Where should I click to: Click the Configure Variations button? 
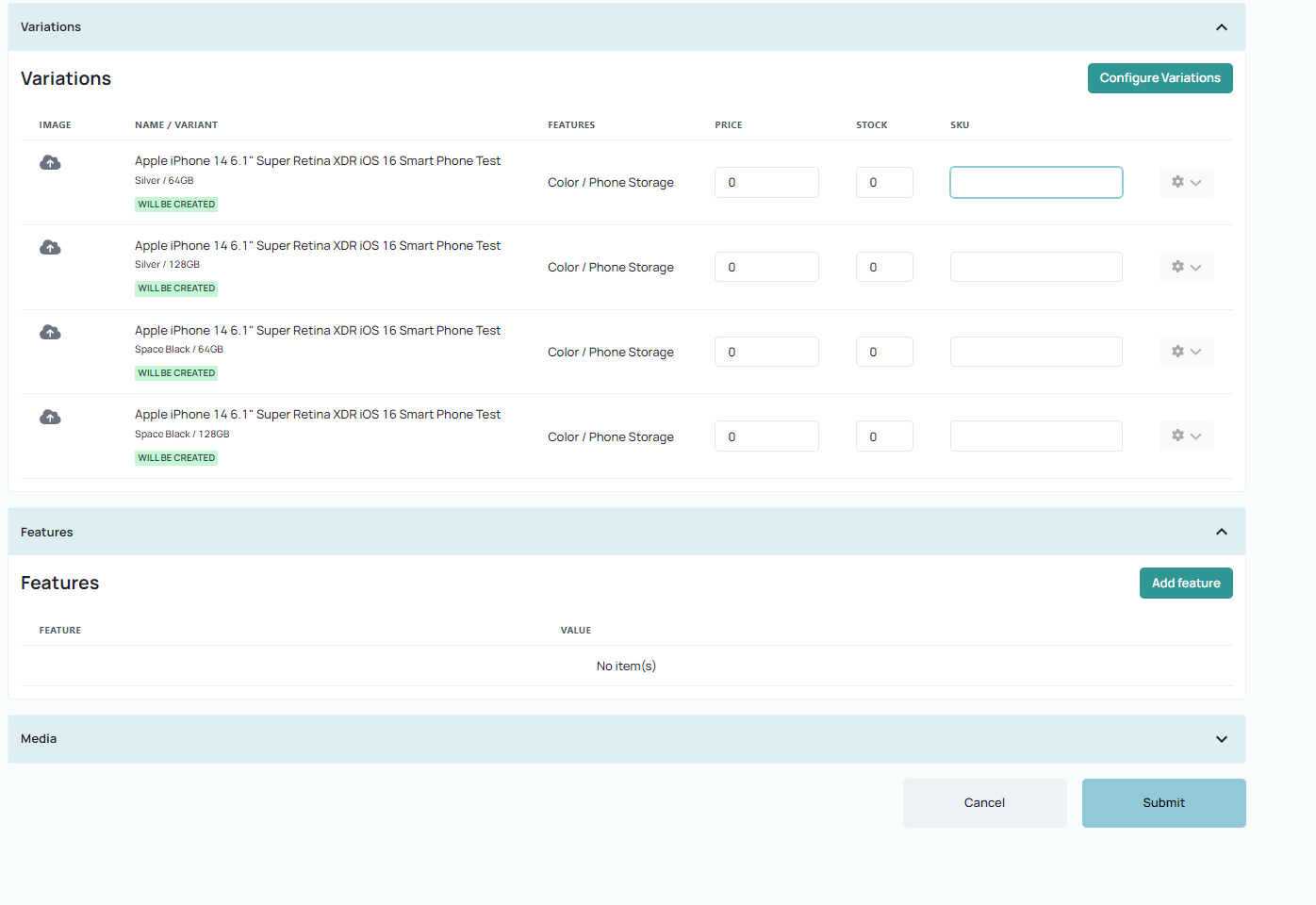1160,78
